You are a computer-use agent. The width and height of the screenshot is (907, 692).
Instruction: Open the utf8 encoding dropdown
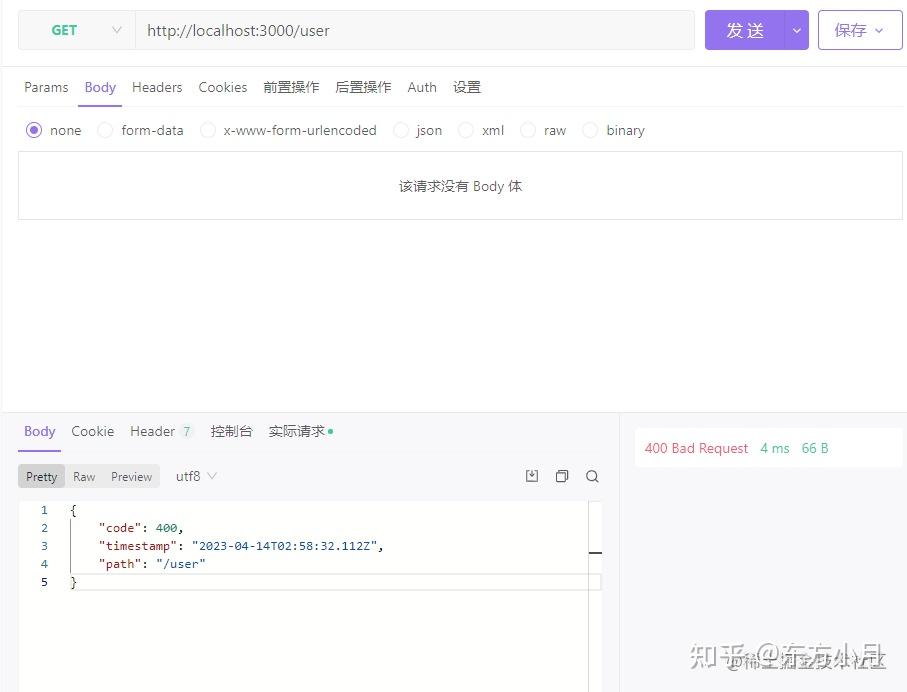pyautogui.click(x=196, y=476)
